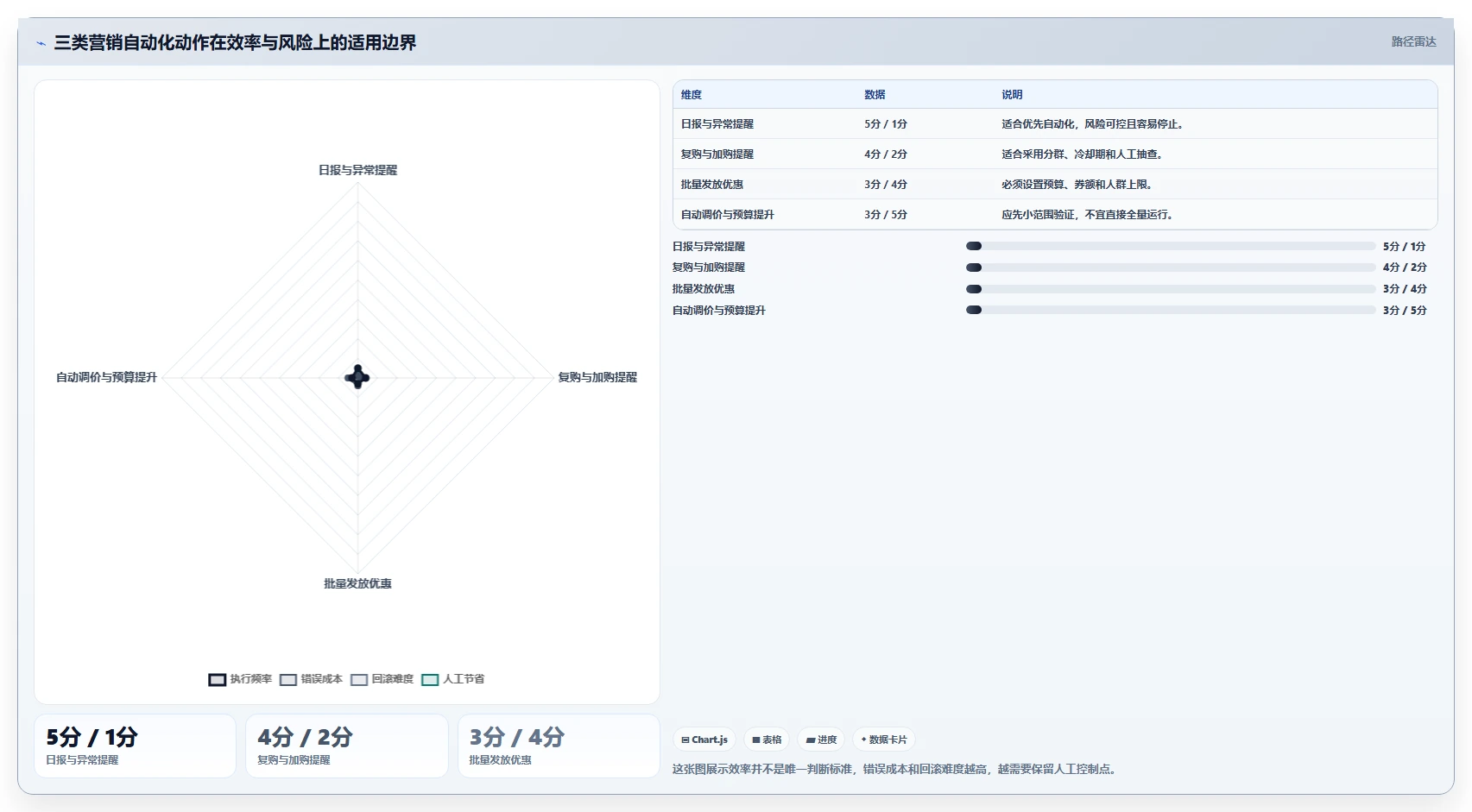
Task: Open the 3分 / 4分 data card
Action: (x=559, y=746)
